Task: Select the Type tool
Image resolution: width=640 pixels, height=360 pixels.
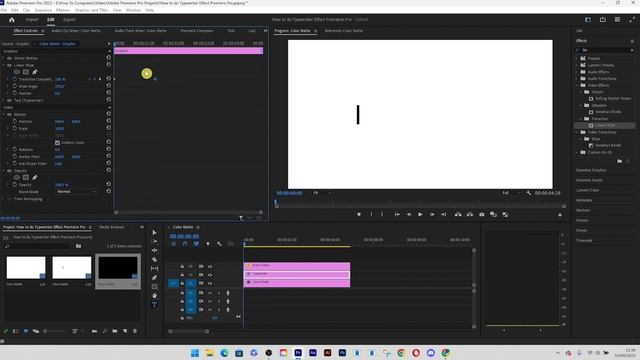Action: click(154, 304)
